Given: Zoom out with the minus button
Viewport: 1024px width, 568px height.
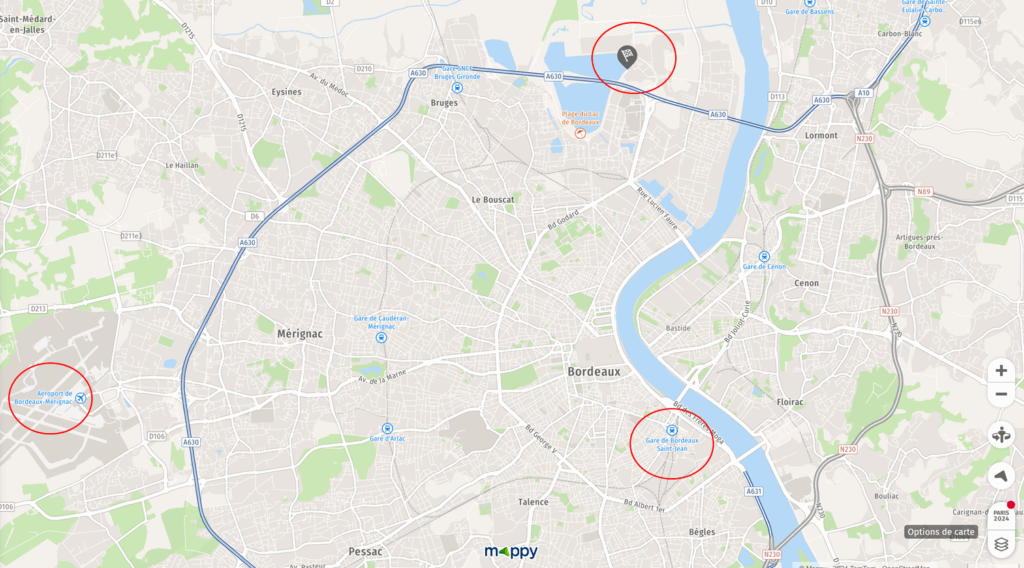Looking at the screenshot, I should point(1000,394).
